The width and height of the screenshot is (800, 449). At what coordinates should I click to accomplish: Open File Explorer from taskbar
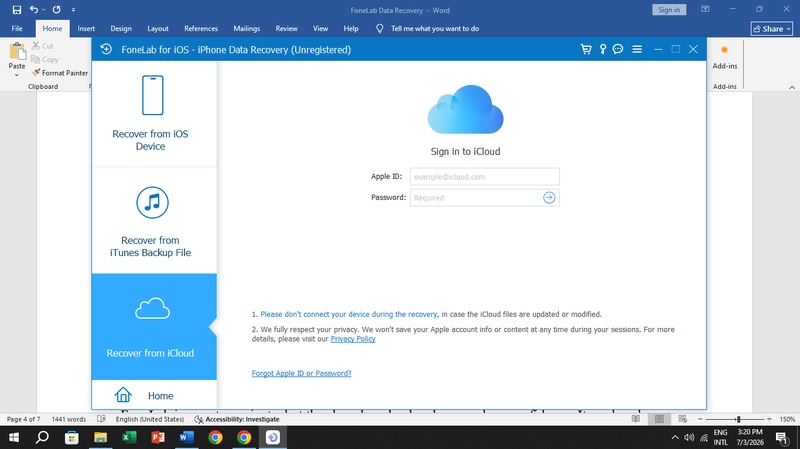(x=100, y=437)
